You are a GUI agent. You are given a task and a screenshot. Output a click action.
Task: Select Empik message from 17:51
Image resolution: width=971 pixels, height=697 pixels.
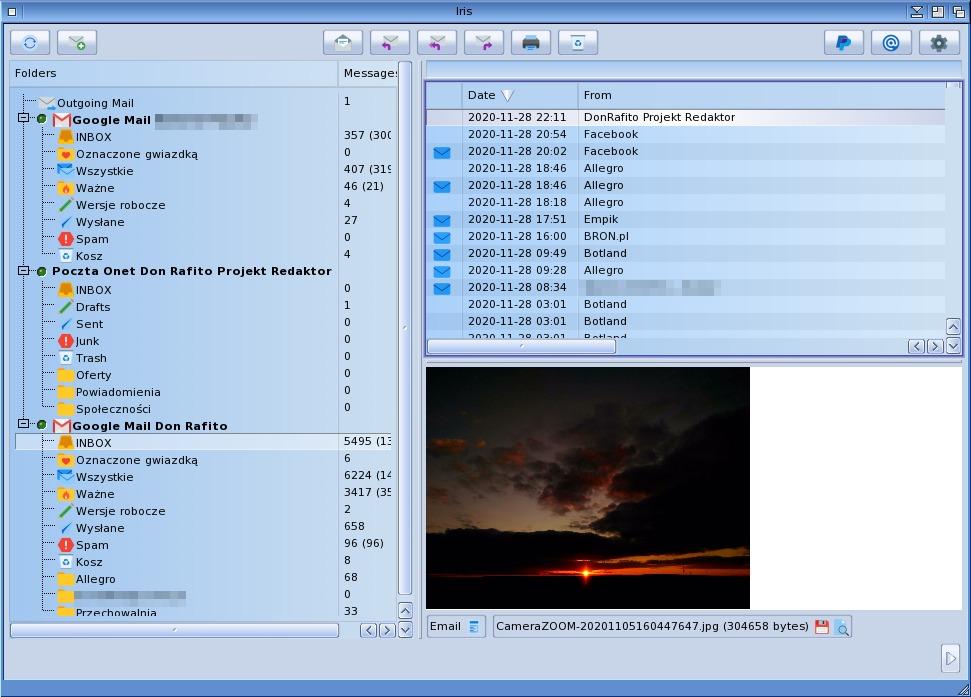686,220
